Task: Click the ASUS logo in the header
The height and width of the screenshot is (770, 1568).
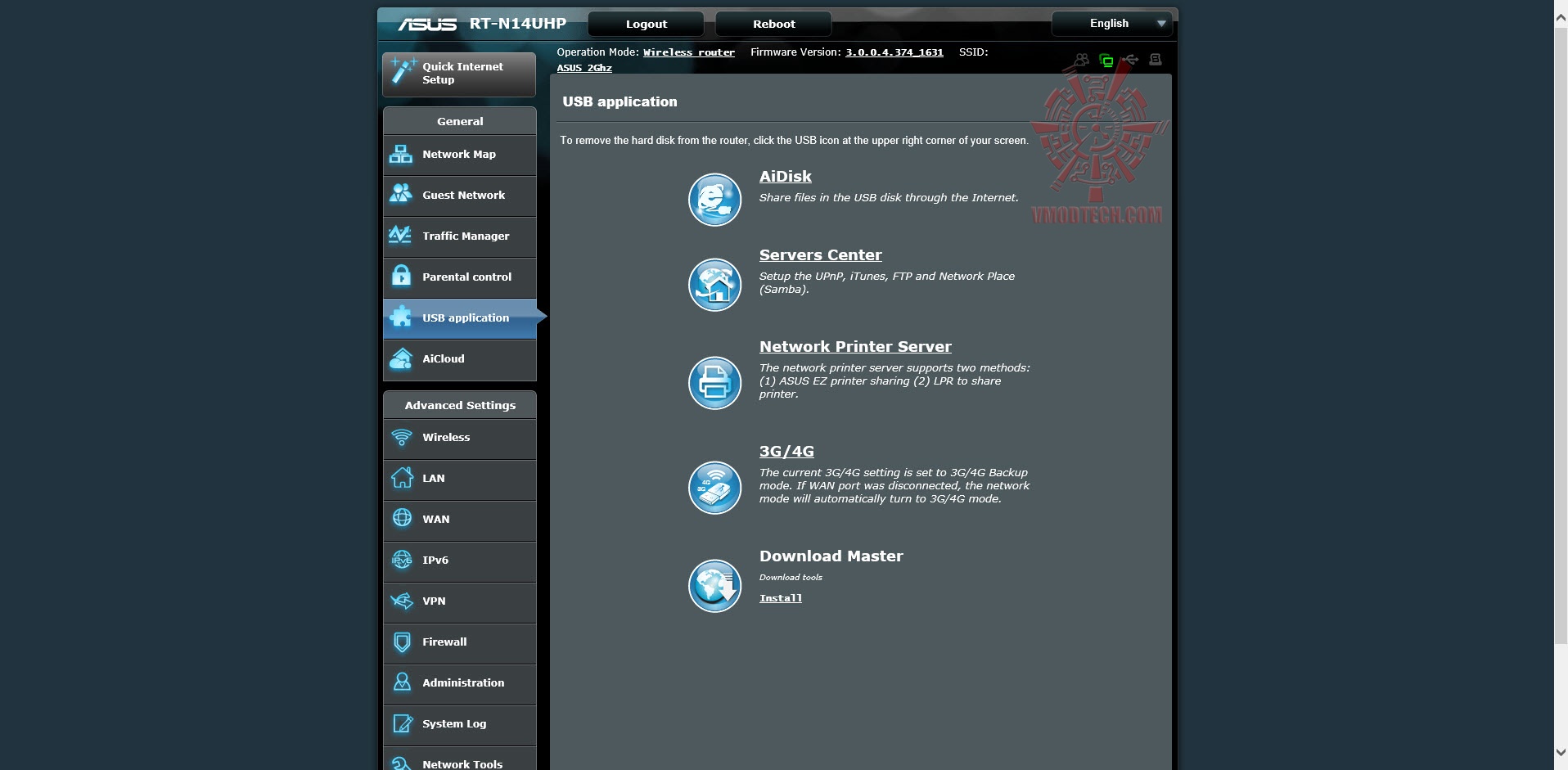Action: (427, 25)
